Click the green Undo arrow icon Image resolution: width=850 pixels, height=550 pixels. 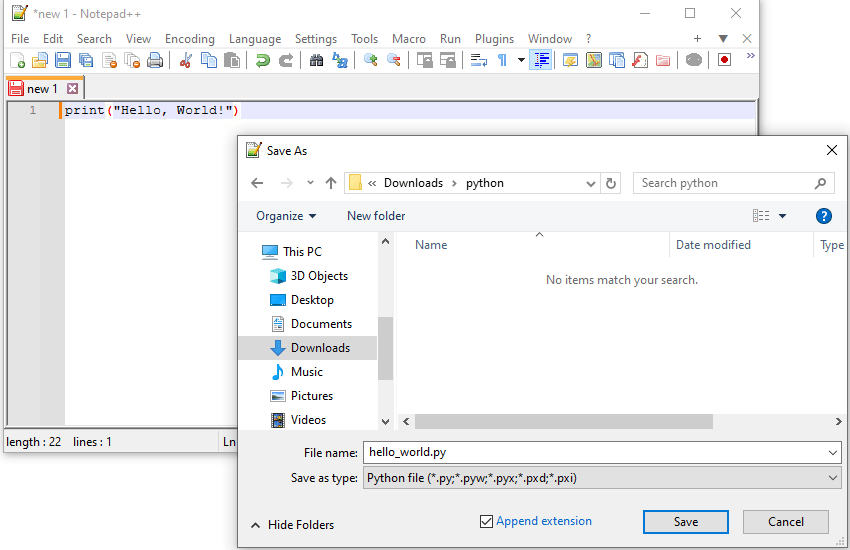(263, 60)
